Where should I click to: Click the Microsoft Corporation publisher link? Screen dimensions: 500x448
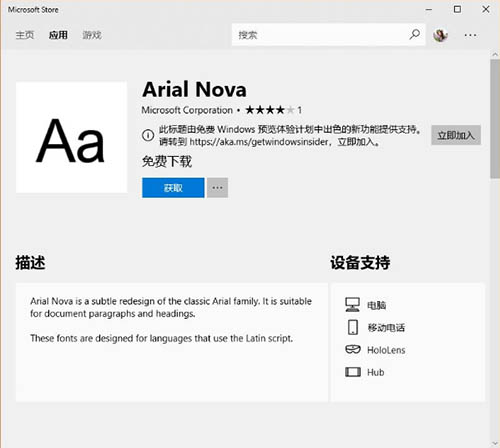[187, 110]
